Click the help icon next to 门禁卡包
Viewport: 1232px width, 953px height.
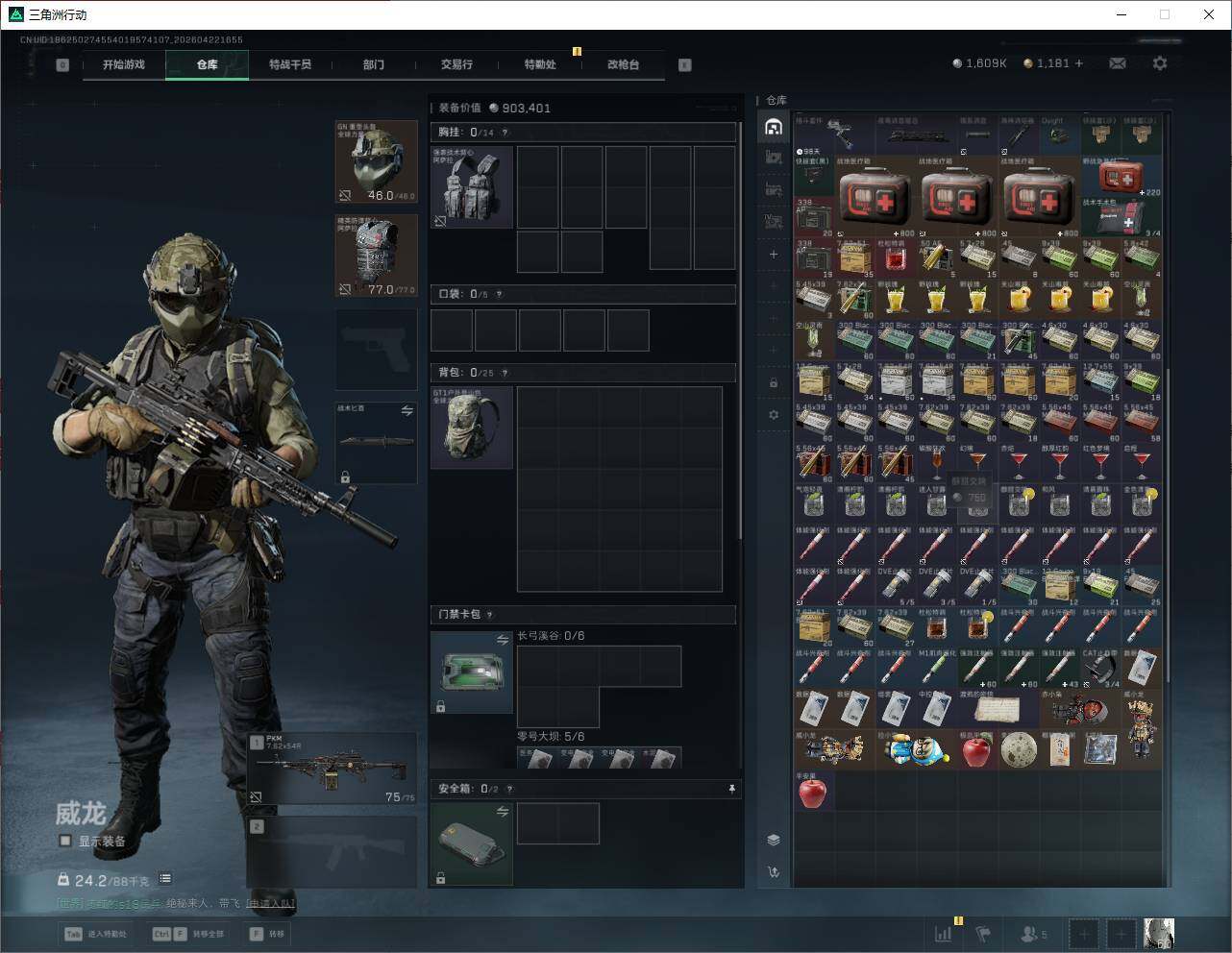[x=490, y=615]
